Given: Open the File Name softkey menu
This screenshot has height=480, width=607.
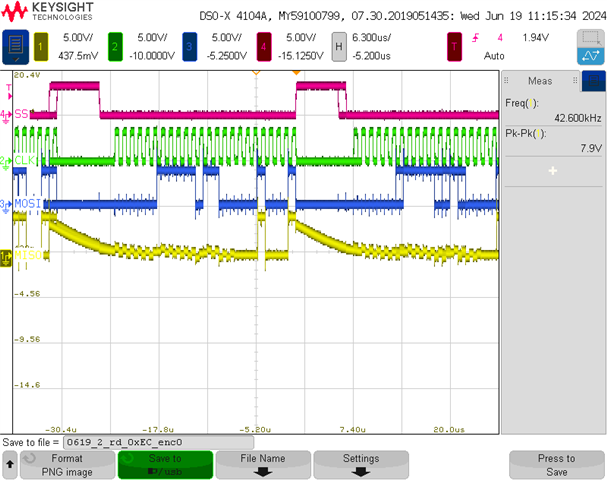Looking at the screenshot, I should 263,465.
